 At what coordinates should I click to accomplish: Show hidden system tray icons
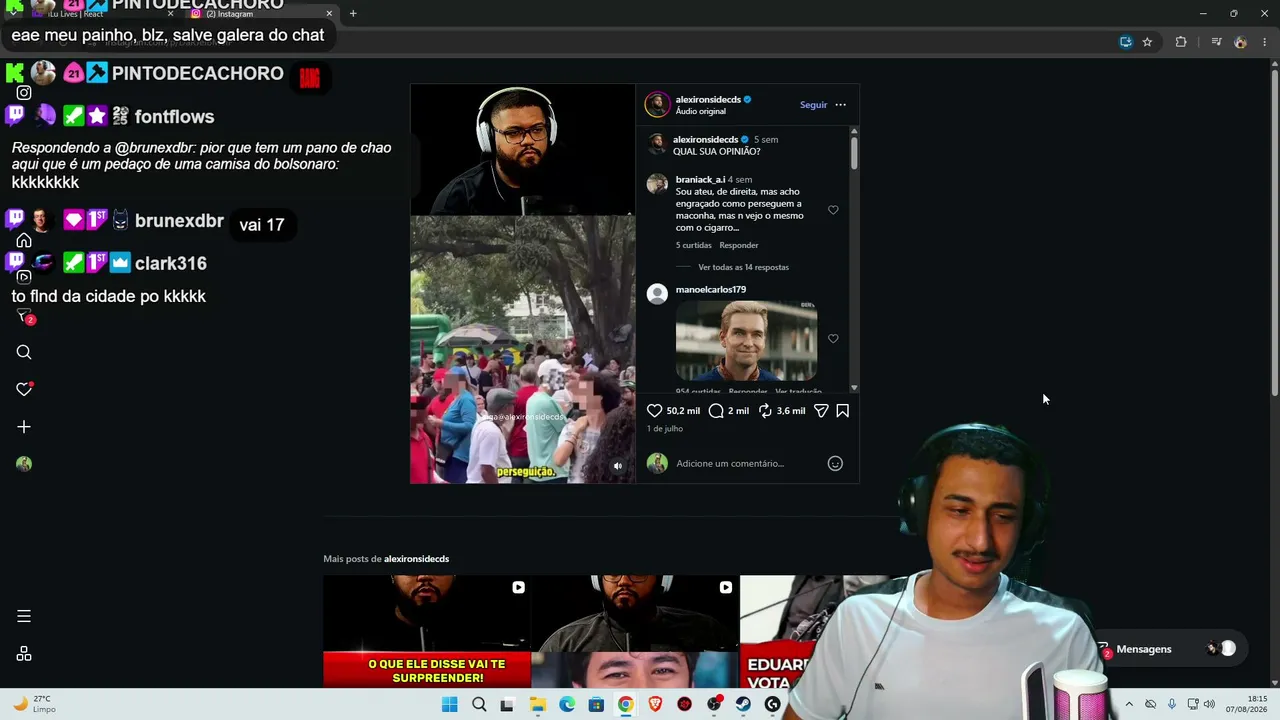1129,705
